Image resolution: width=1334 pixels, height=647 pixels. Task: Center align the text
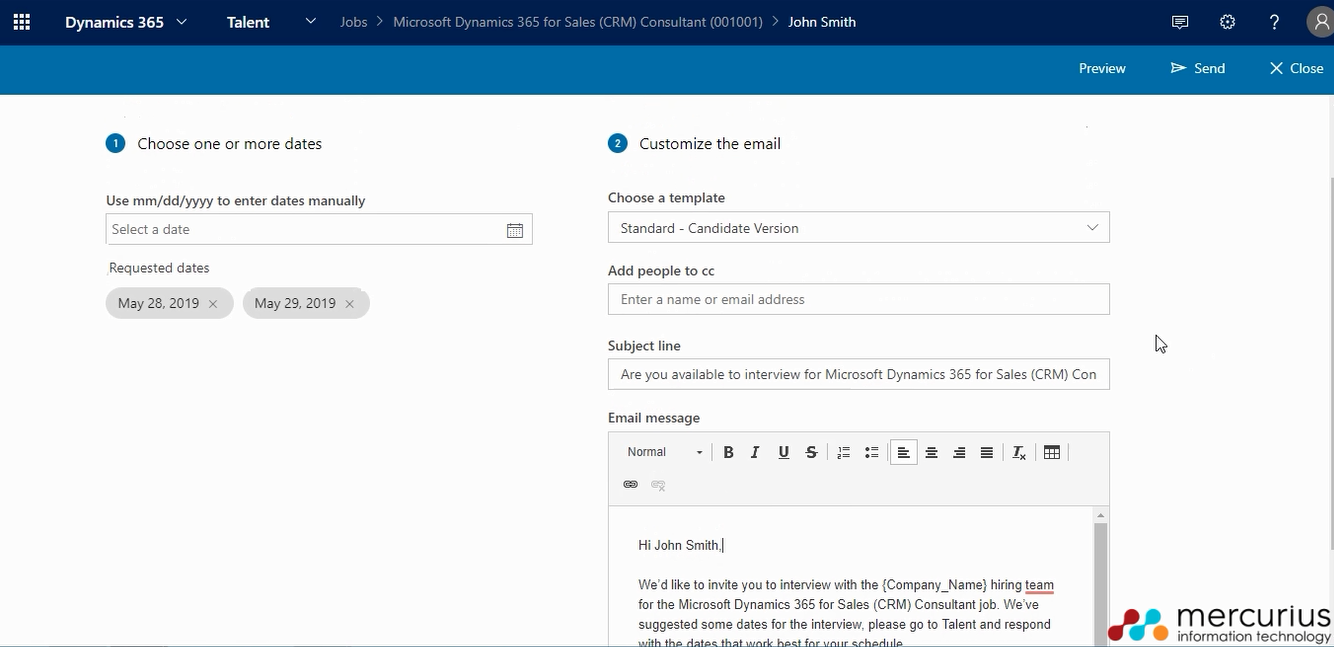coord(931,452)
